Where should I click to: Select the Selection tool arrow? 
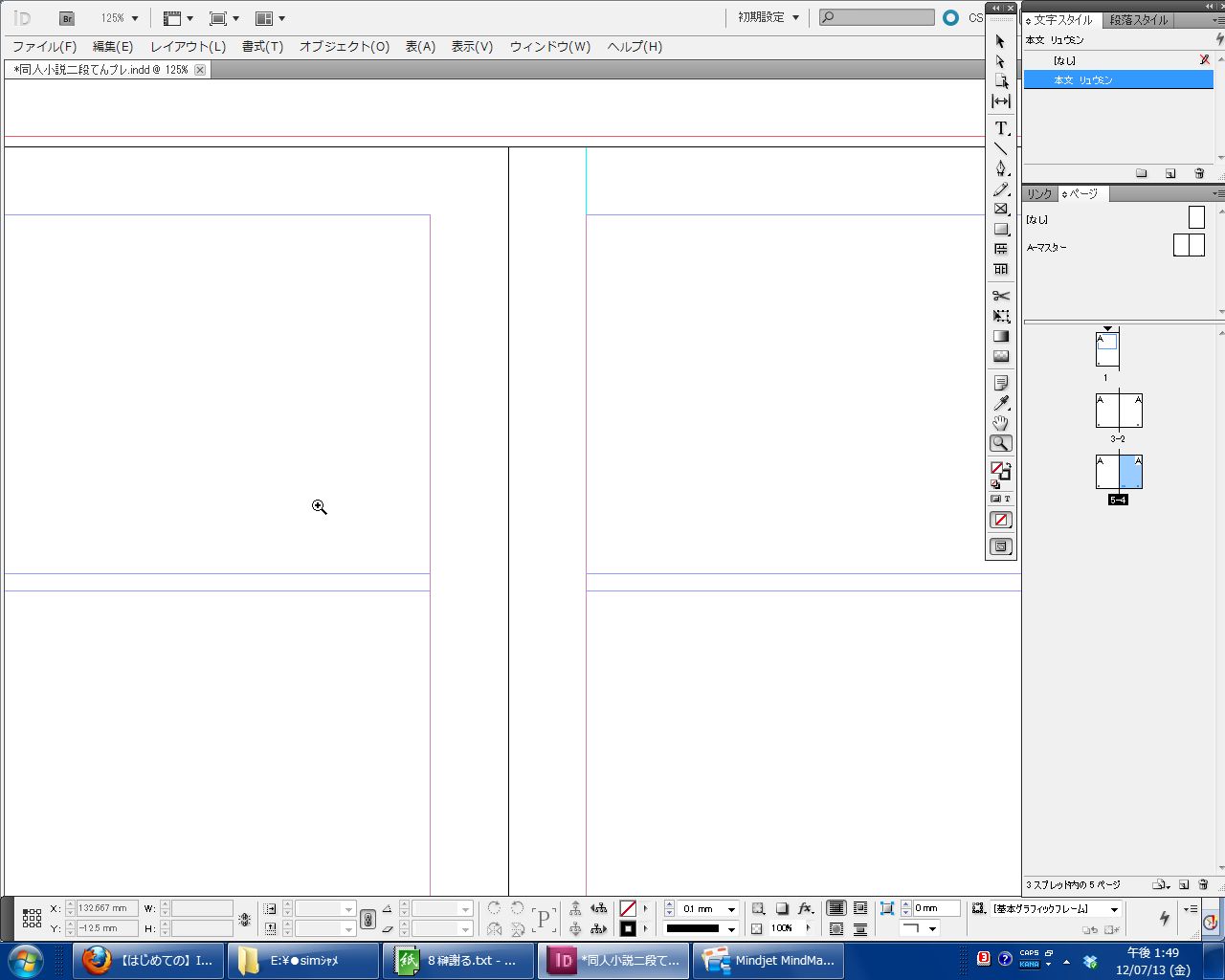tap(1000, 41)
